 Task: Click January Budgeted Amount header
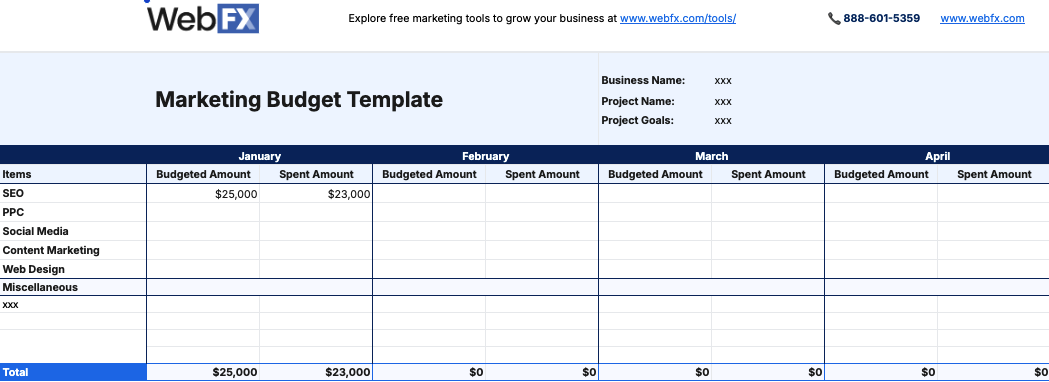(x=203, y=174)
